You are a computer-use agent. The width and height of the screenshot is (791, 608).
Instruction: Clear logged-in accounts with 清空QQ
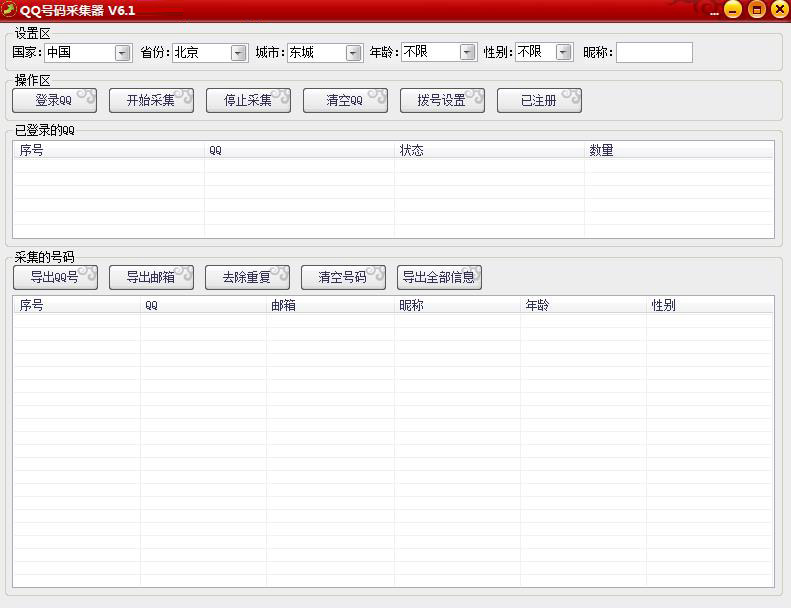click(345, 100)
